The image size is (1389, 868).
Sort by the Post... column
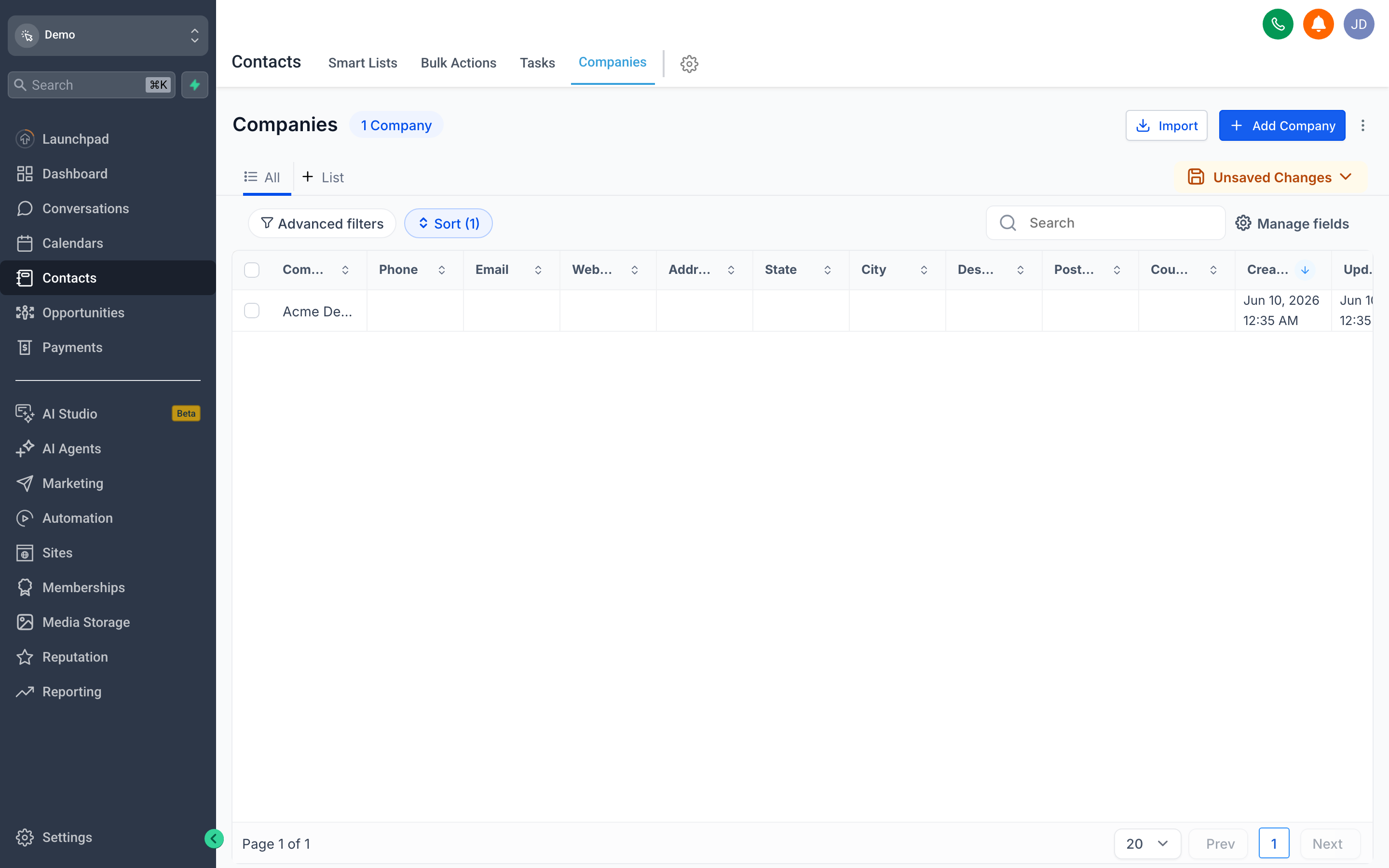pyautogui.click(x=1117, y=270)
